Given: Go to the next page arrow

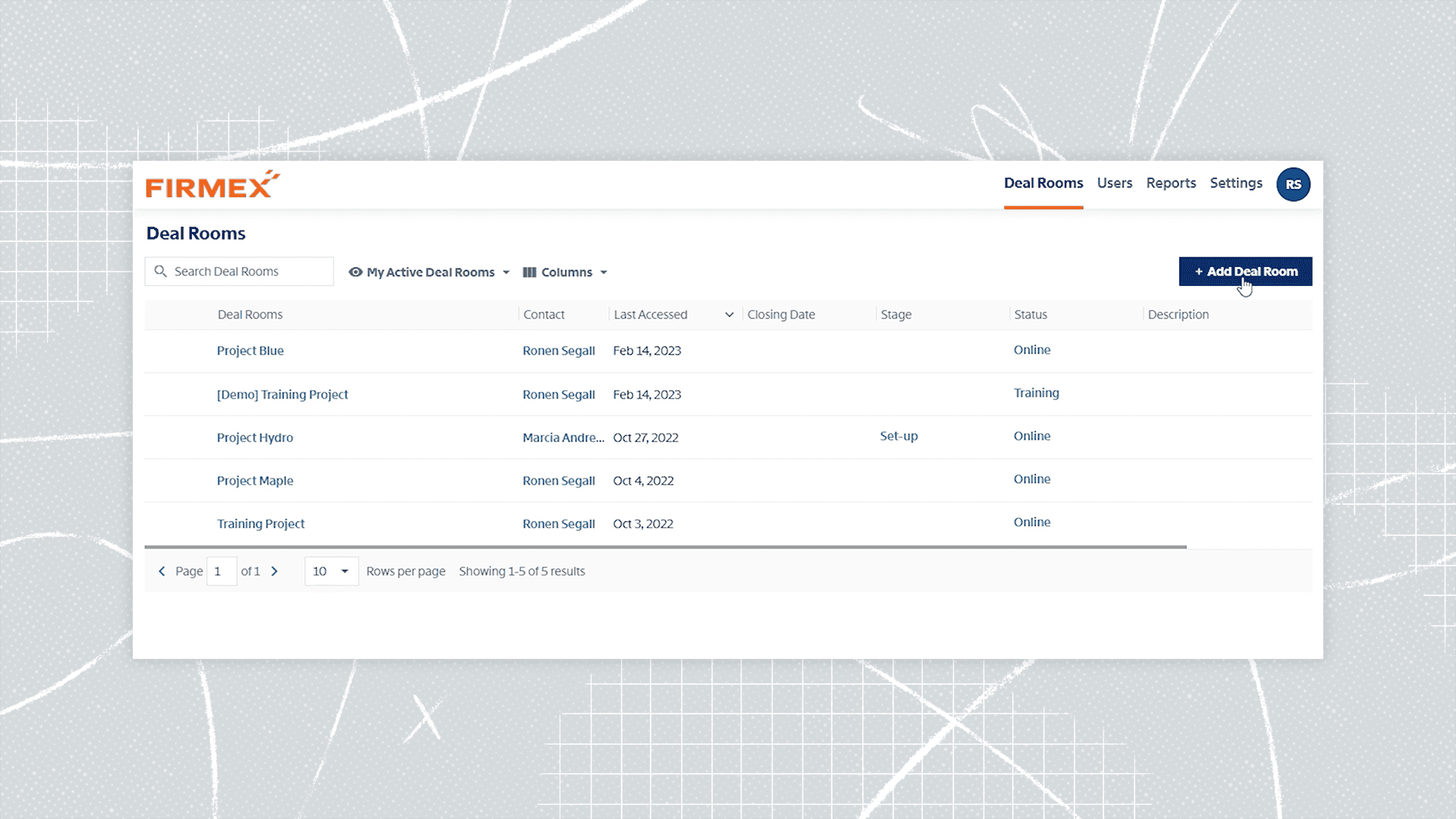Looking at the screenshot, I should pos(275,571).
